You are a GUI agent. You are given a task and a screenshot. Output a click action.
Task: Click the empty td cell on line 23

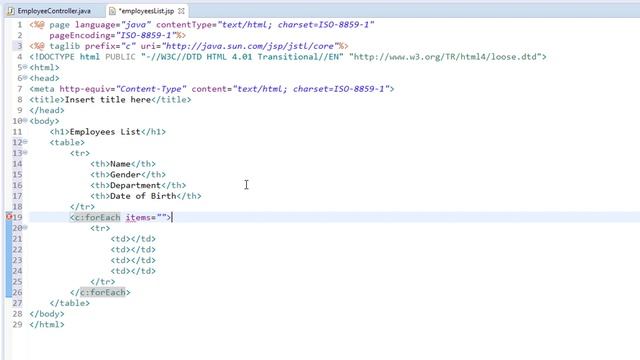133,260
